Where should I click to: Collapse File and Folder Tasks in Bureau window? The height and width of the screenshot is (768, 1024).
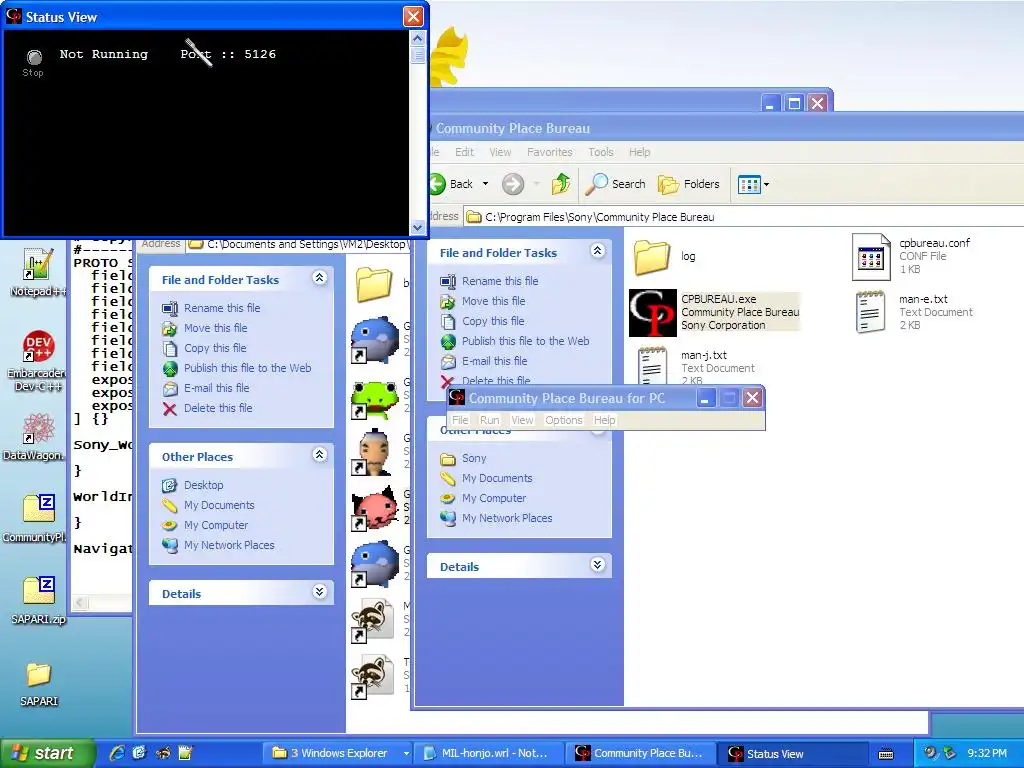point(597,251)
